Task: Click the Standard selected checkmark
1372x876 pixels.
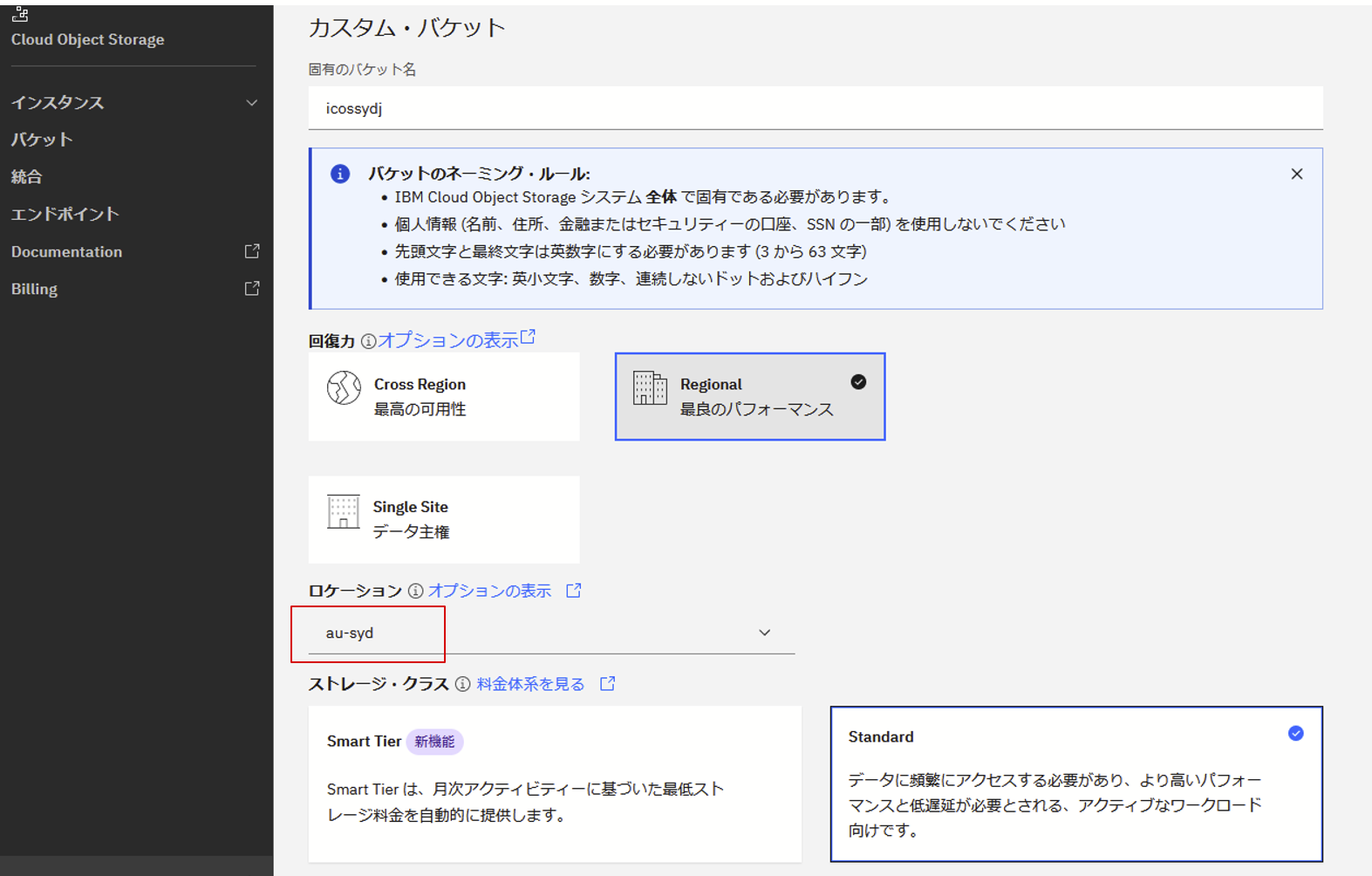Action: (x=1296, y=734)
